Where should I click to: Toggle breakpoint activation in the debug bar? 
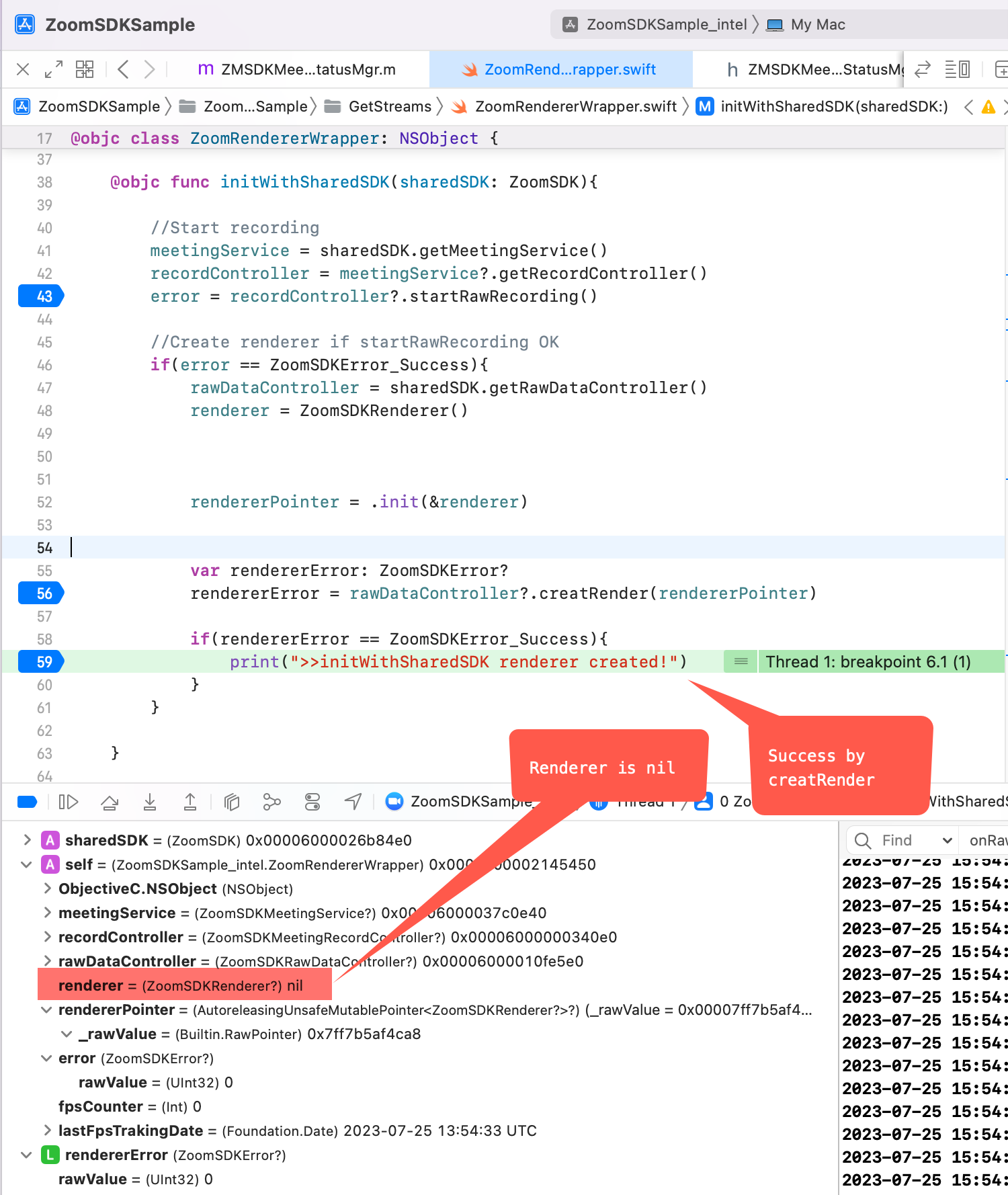(x=28, y=801)
